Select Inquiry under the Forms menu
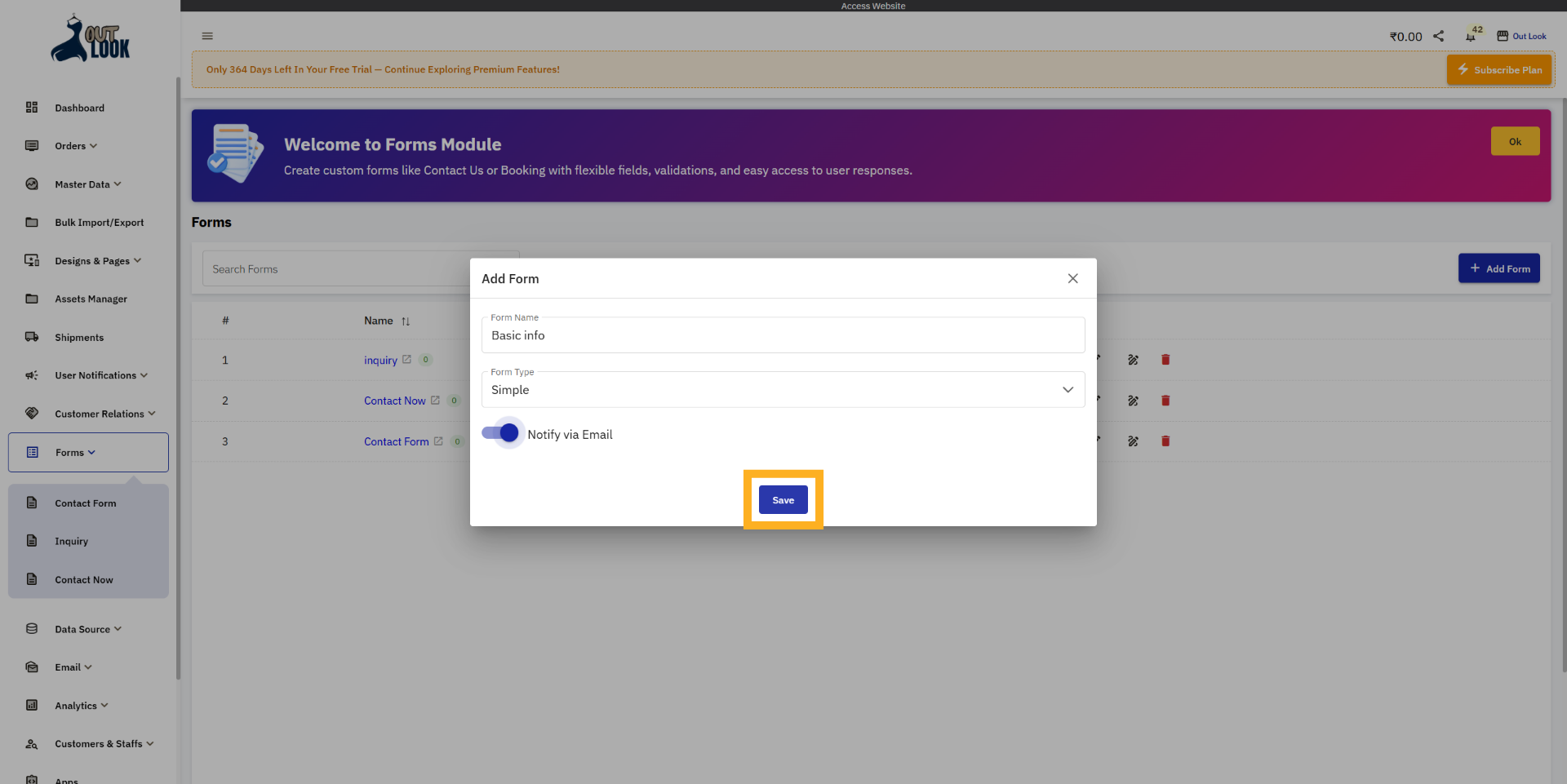Viewport: 1567px width, 784px height. click(x=72, y=541)
